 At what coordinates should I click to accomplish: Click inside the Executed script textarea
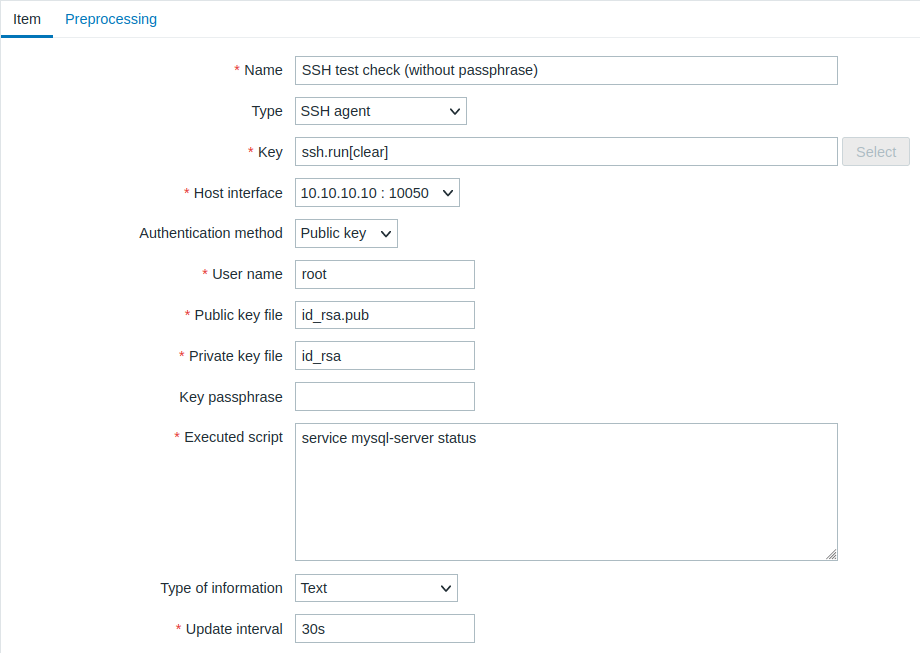pos(566,492)
